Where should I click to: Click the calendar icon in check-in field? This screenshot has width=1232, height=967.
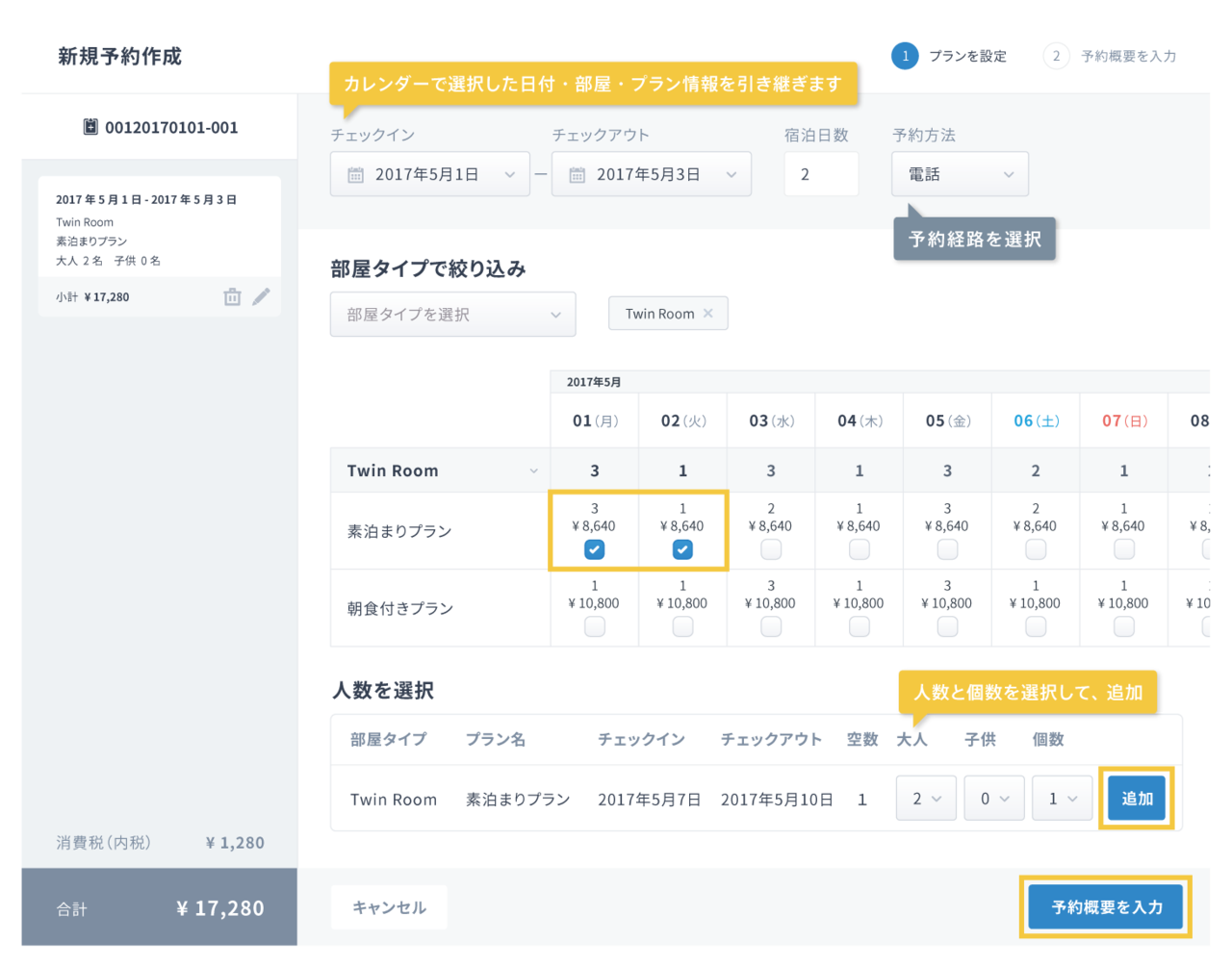click(355, 175)
